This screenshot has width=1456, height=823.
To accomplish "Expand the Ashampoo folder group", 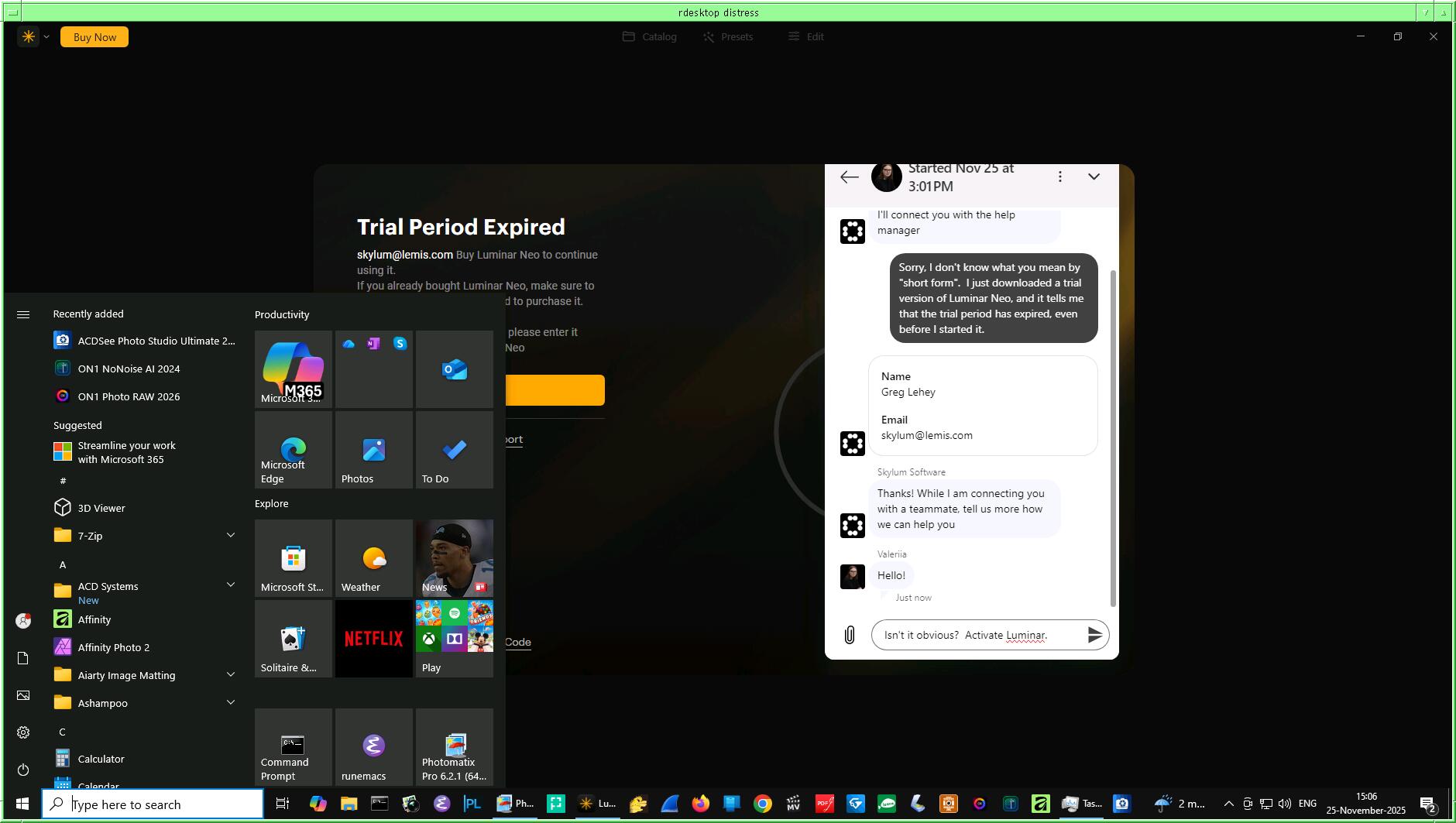I will point(230,702).
